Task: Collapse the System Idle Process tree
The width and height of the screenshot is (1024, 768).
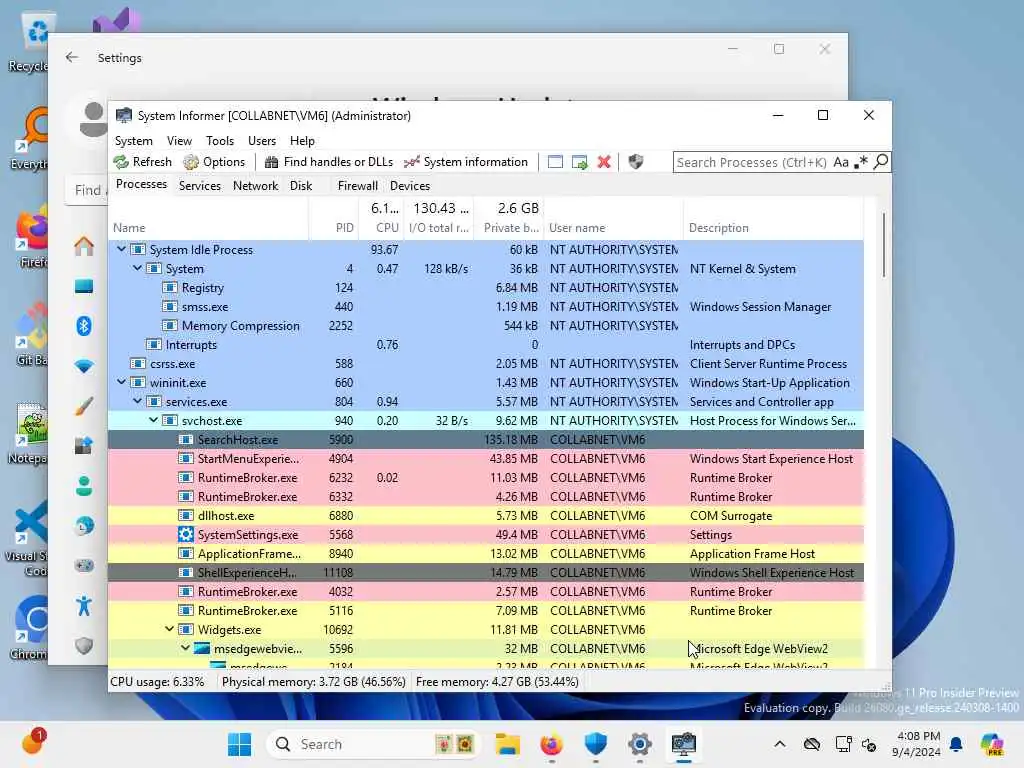Action: (121, 249)
